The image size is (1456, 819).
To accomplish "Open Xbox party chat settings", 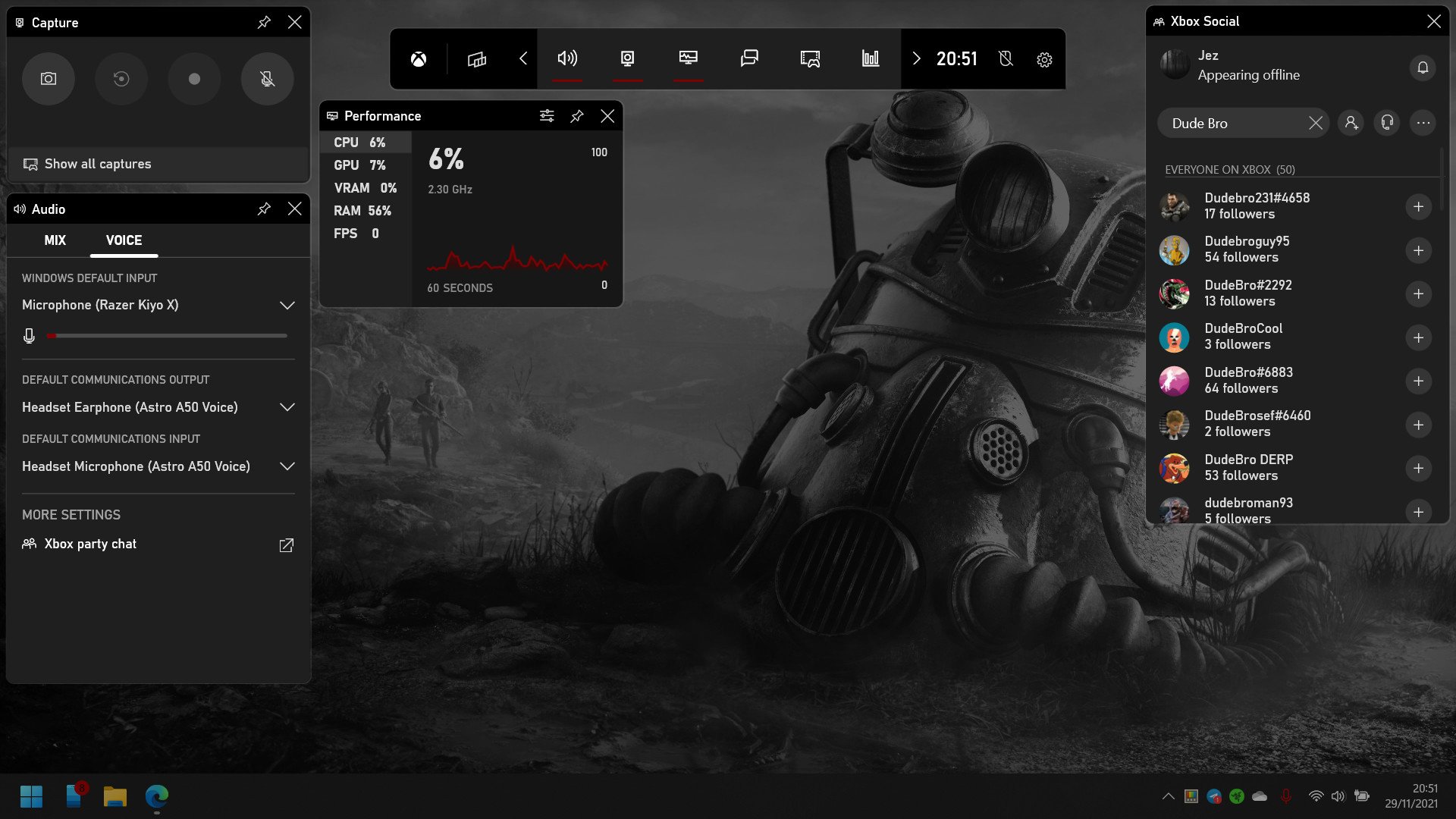I will [158, 544].
